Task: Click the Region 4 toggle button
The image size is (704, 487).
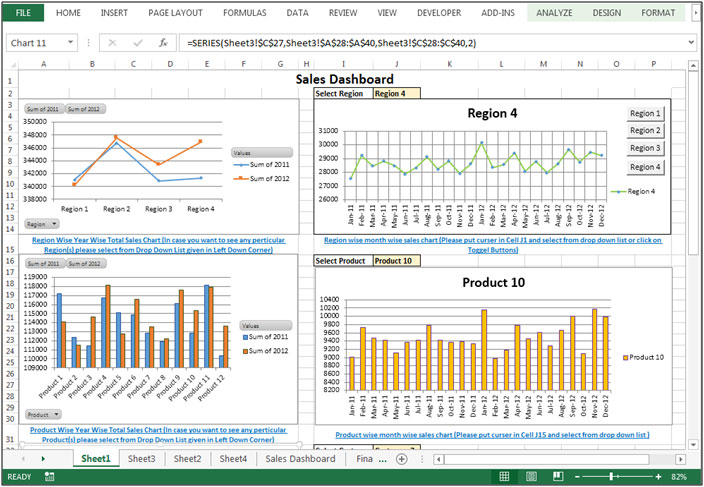Action: click(x=645, y=167)
